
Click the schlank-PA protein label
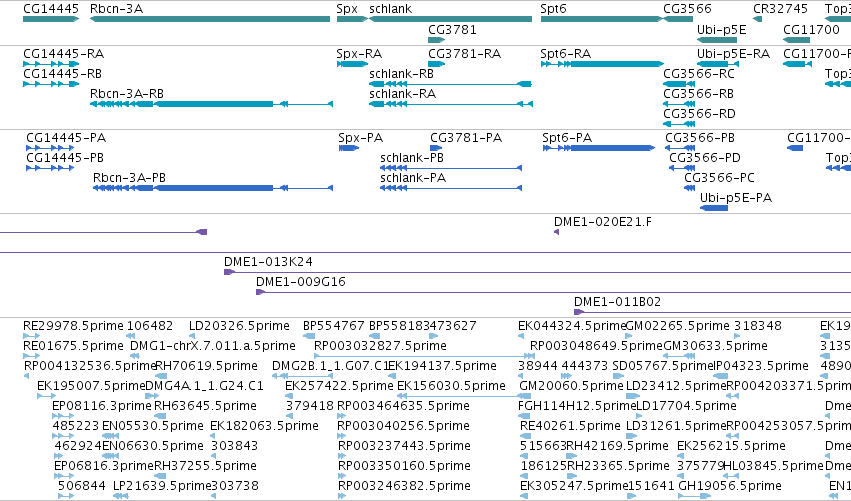click(x=413, y=178)
